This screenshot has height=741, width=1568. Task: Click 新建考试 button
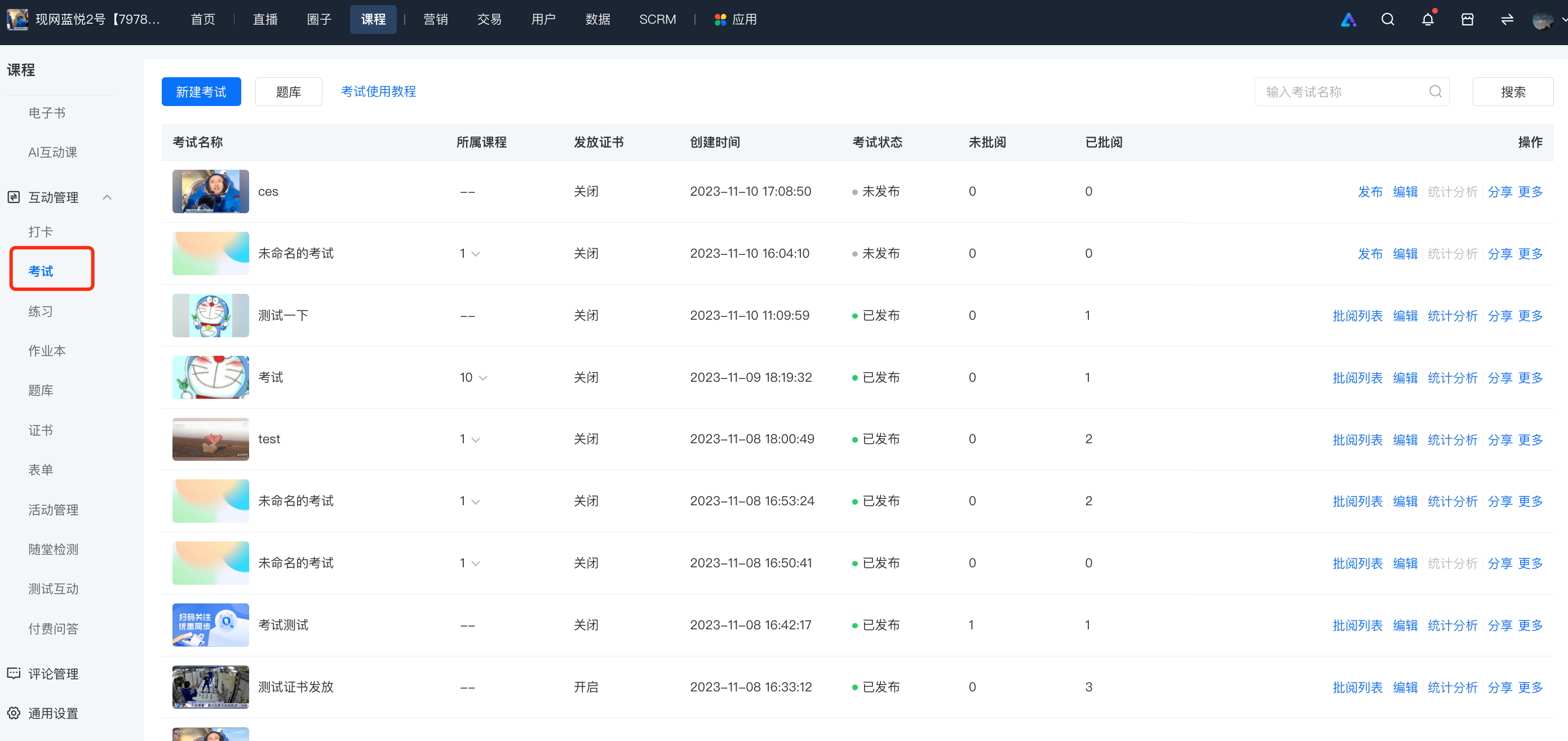click(201, 91)
